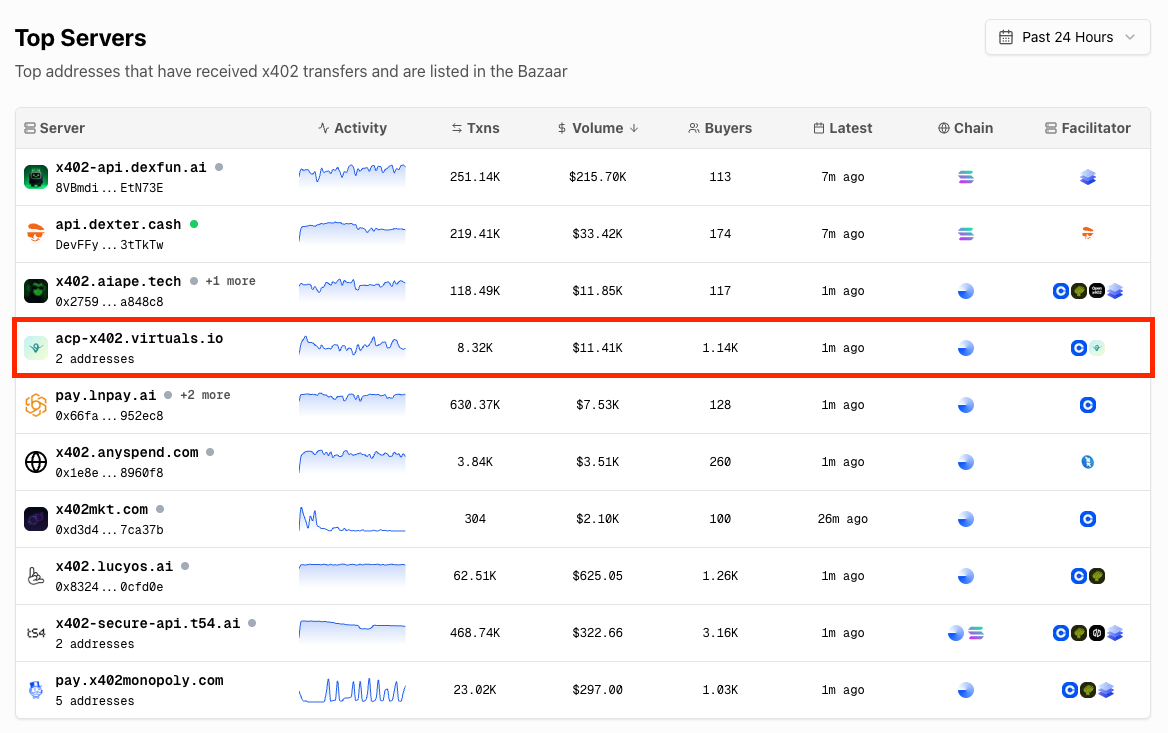1168x733 pixels.
Task: Open the pay.x402monopoly.com server link
Action: (x=139, y=680)
